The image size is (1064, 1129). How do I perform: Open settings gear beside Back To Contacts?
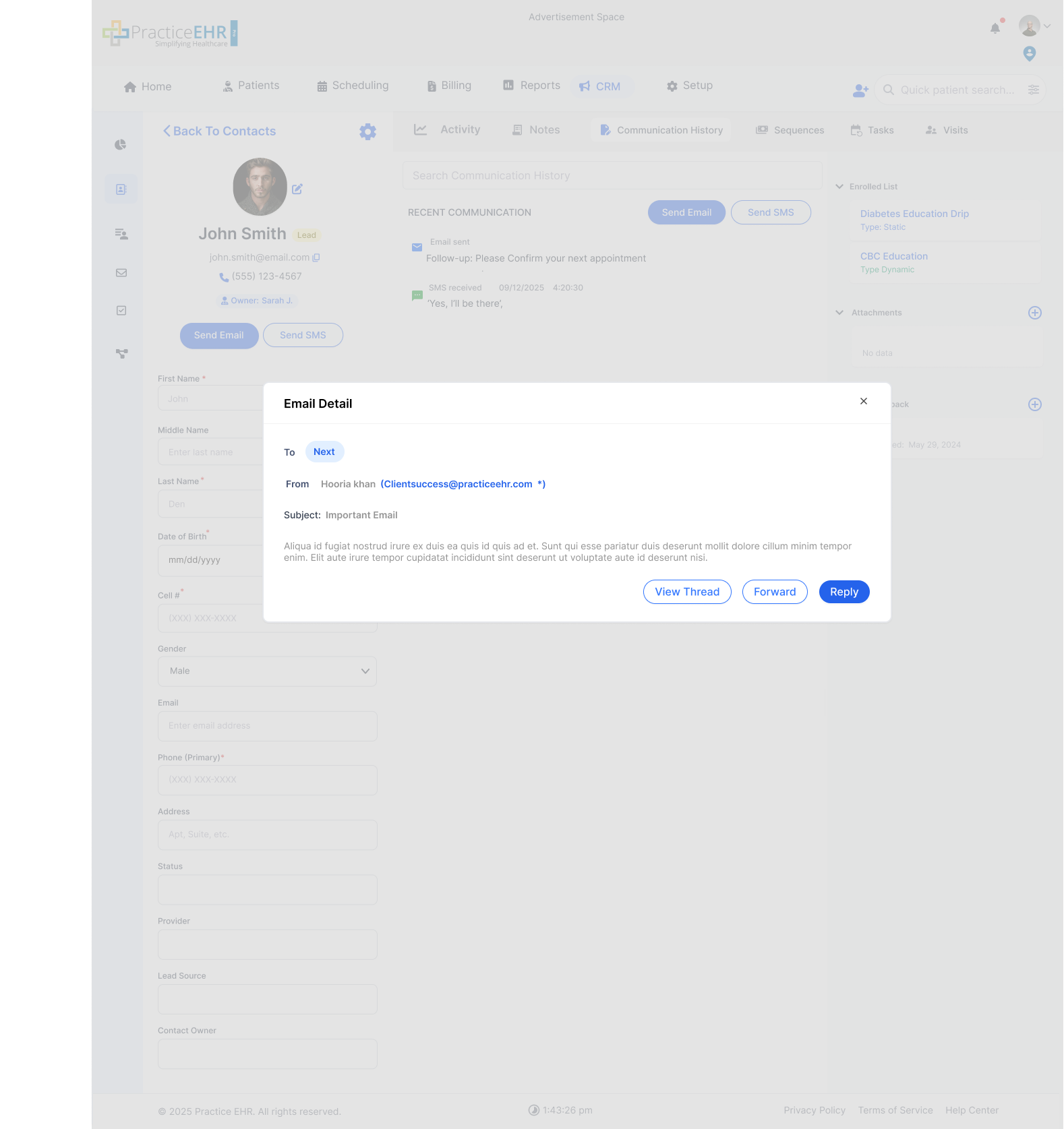[x=367, y=131]
